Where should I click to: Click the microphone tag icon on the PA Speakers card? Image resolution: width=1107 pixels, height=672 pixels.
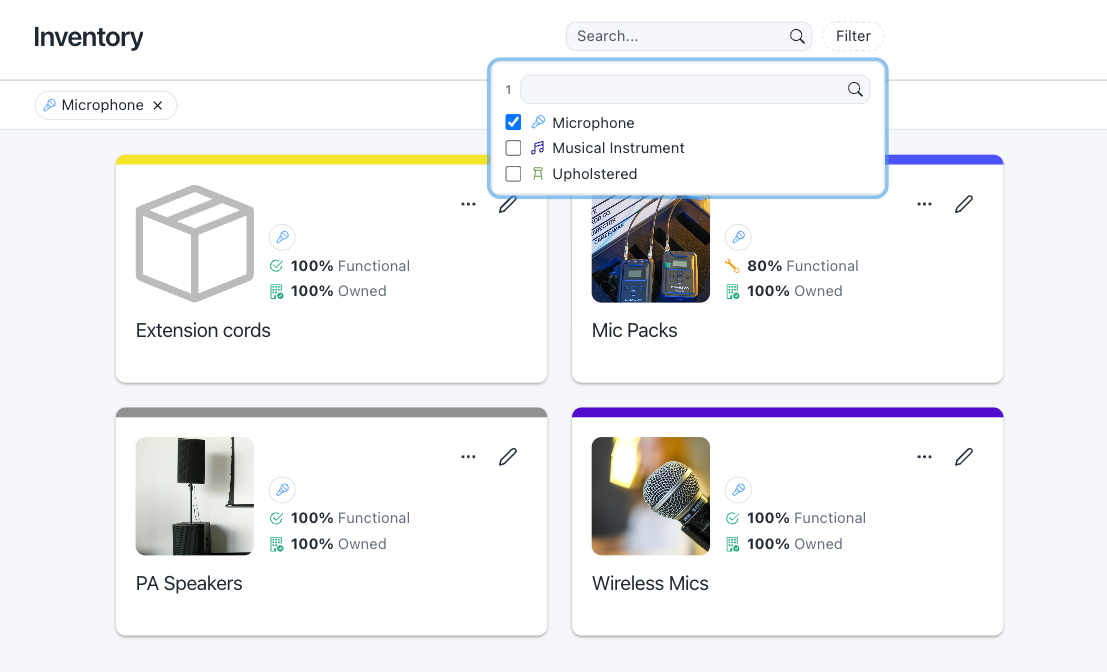click(x=282, y=489)
